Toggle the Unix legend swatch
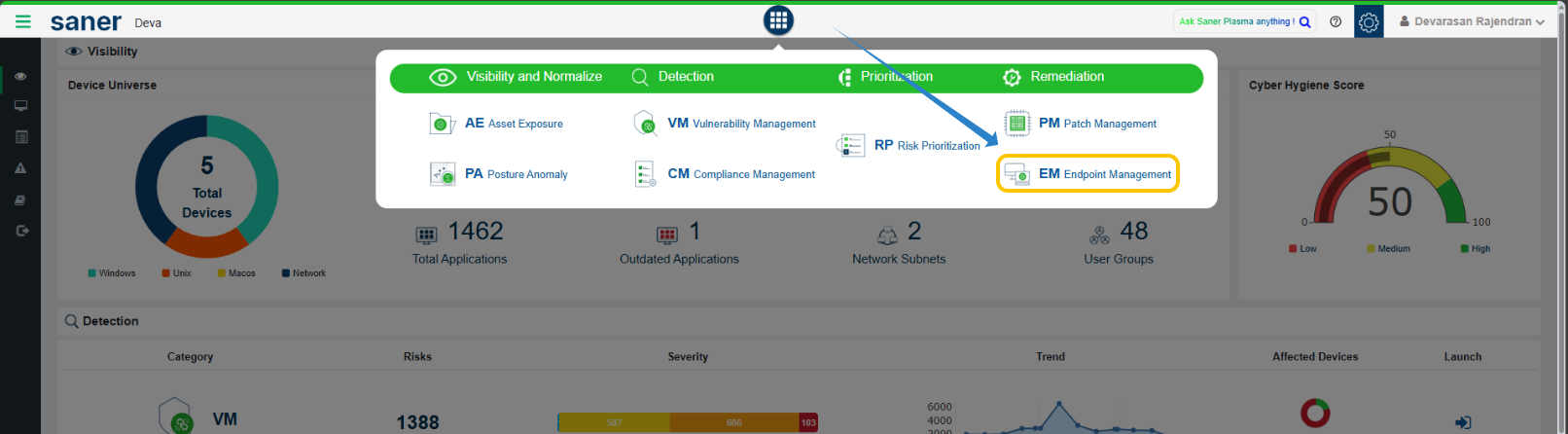This screenshot has height=434, width=1568. [x=166, y=273]
